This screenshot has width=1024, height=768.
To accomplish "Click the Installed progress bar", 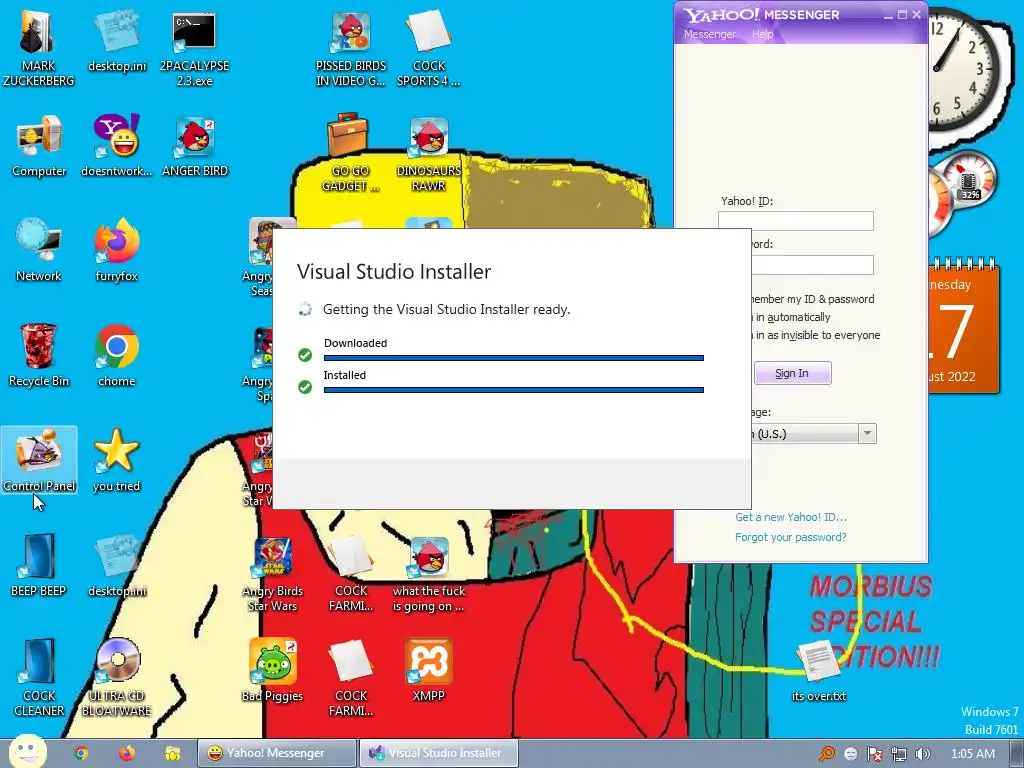I will click(513, 390).
